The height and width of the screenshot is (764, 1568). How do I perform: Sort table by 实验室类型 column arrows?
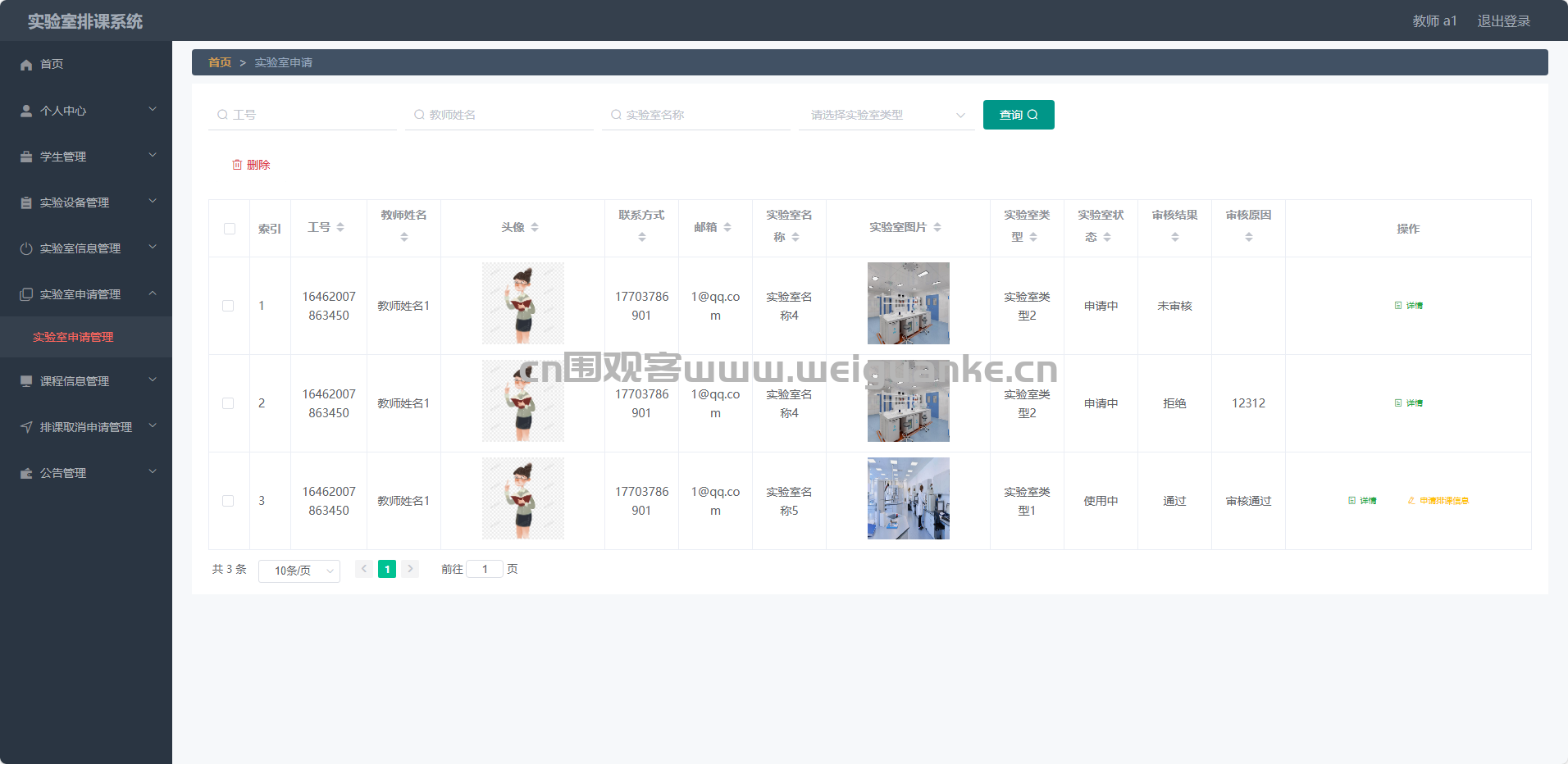[x=1033, y=237]
